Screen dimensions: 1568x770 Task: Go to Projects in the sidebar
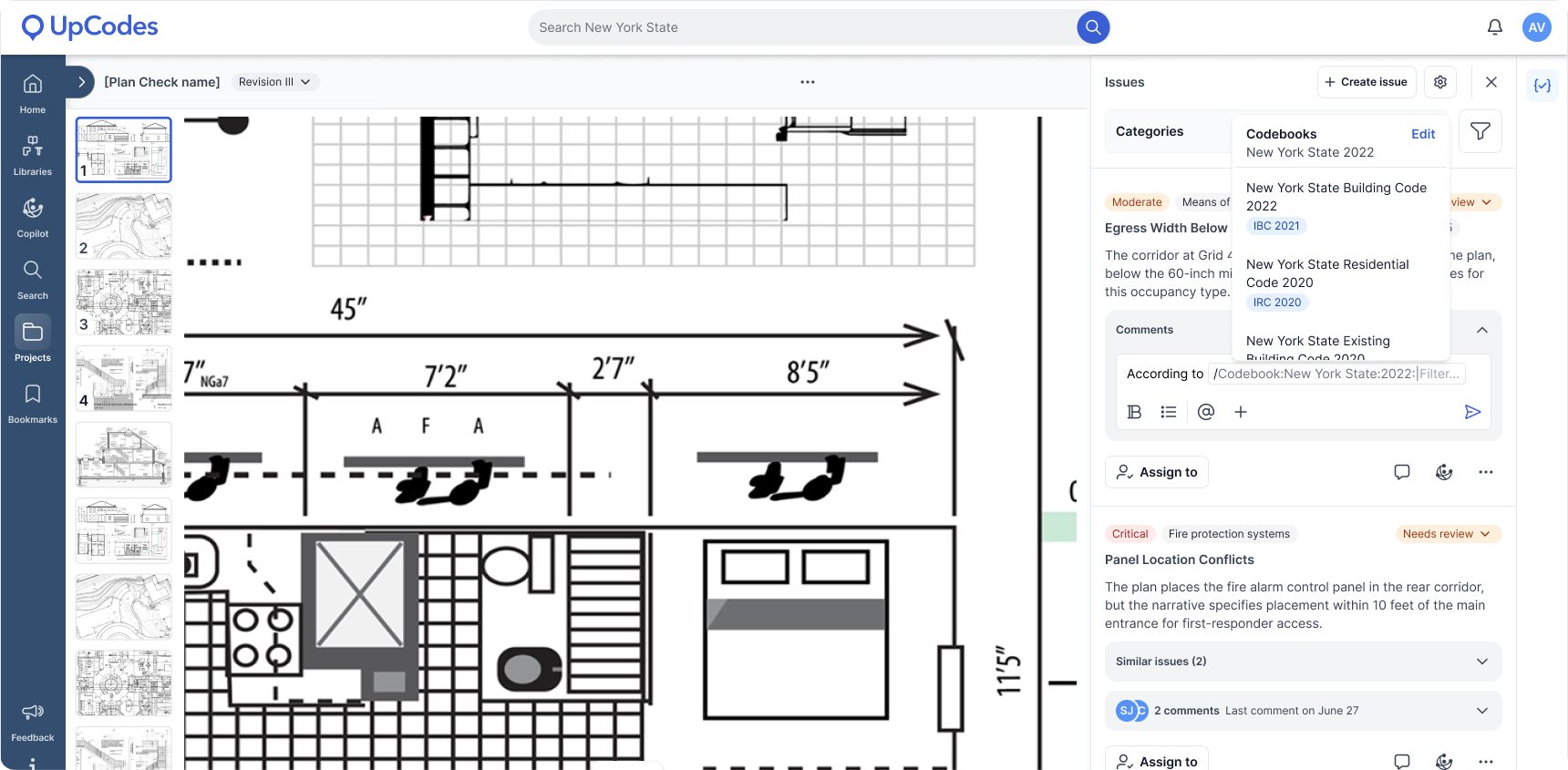tap(33, 339)
